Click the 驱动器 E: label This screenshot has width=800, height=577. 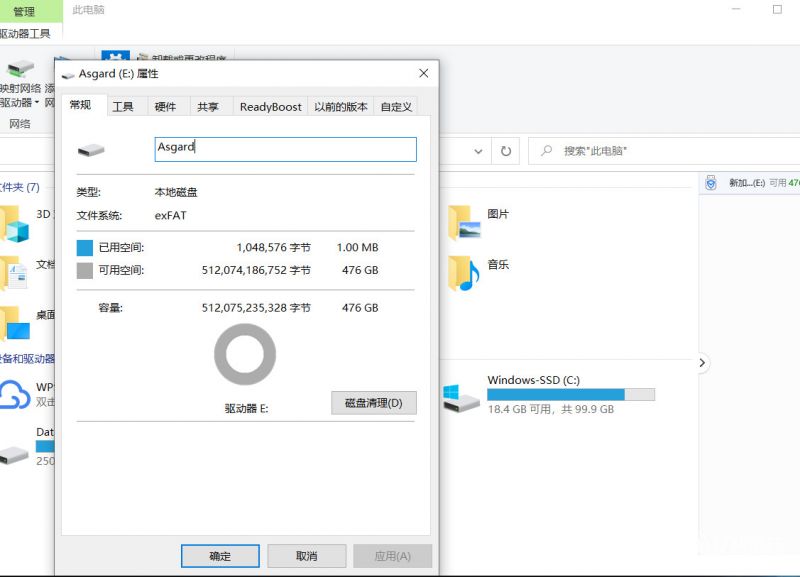pos(246,409)
